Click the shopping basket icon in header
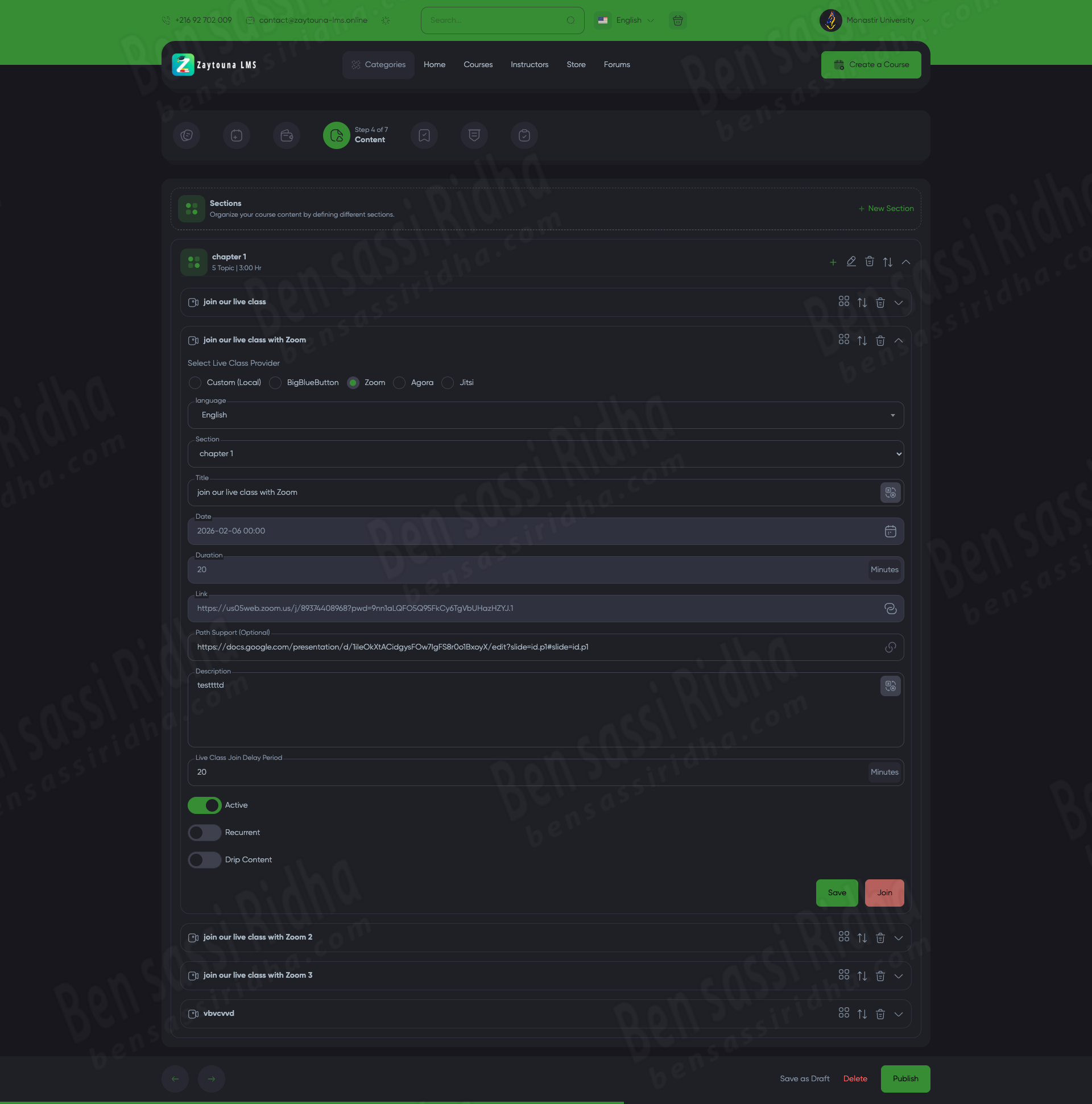Viewport: 1092px width, 1104px height. tap(678, 20)
